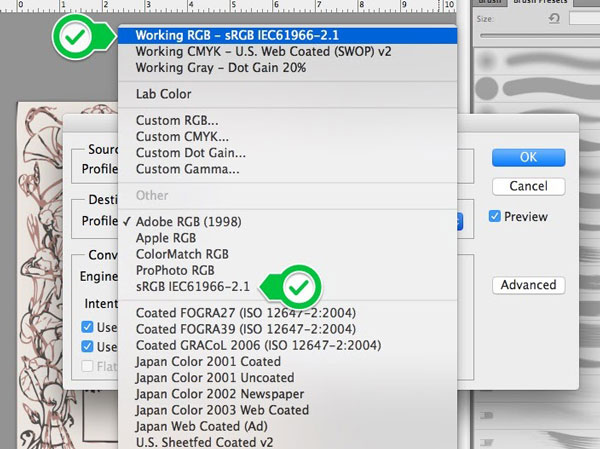Image resolution: width=600 pixels, height=449 pixels.
Task: Switch to the Brush Presets tab
Action: [x=540, y=2]
